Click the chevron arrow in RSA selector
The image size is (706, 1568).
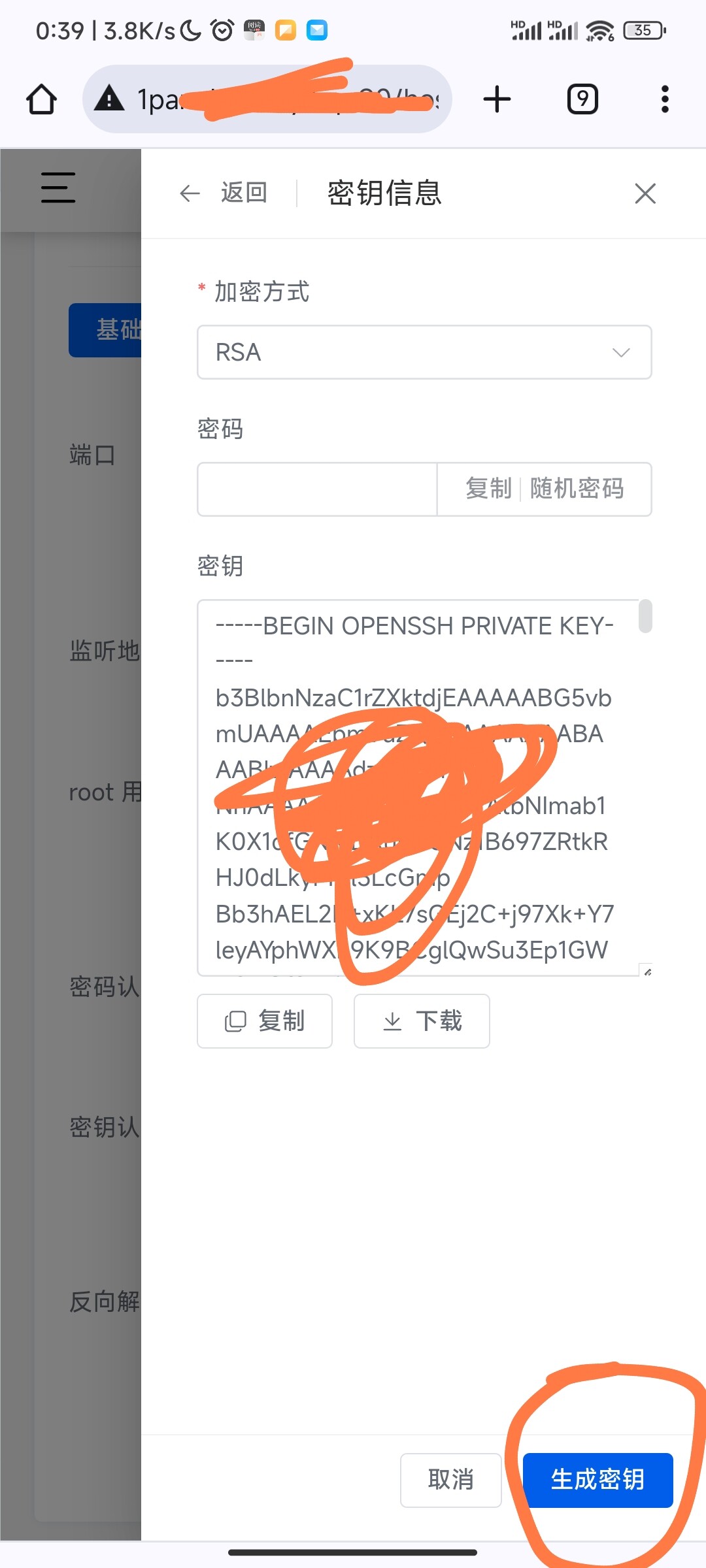coord(620,353)
